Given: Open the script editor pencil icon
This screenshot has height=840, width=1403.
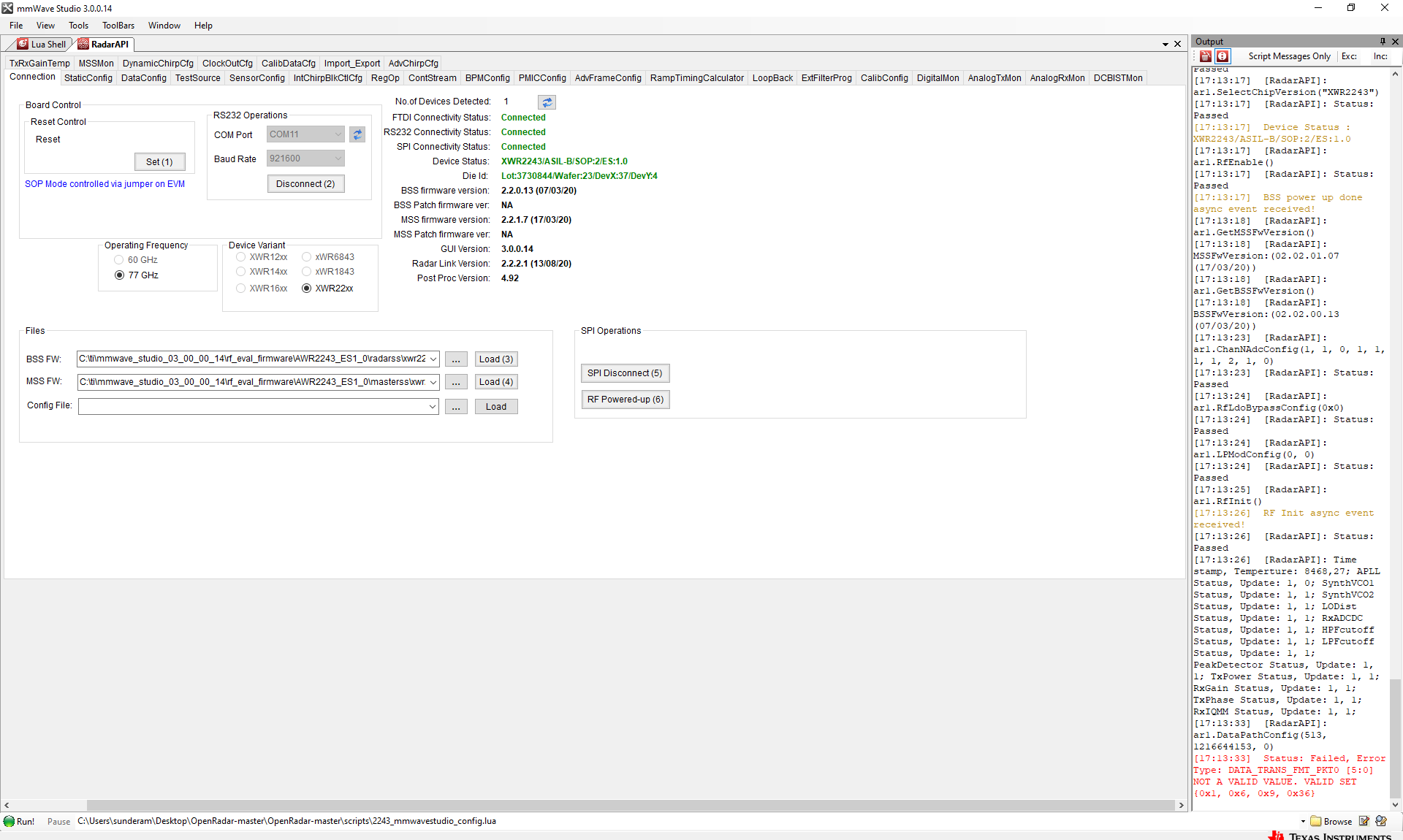Looking at the screenshot, I should coord(1364,821).
